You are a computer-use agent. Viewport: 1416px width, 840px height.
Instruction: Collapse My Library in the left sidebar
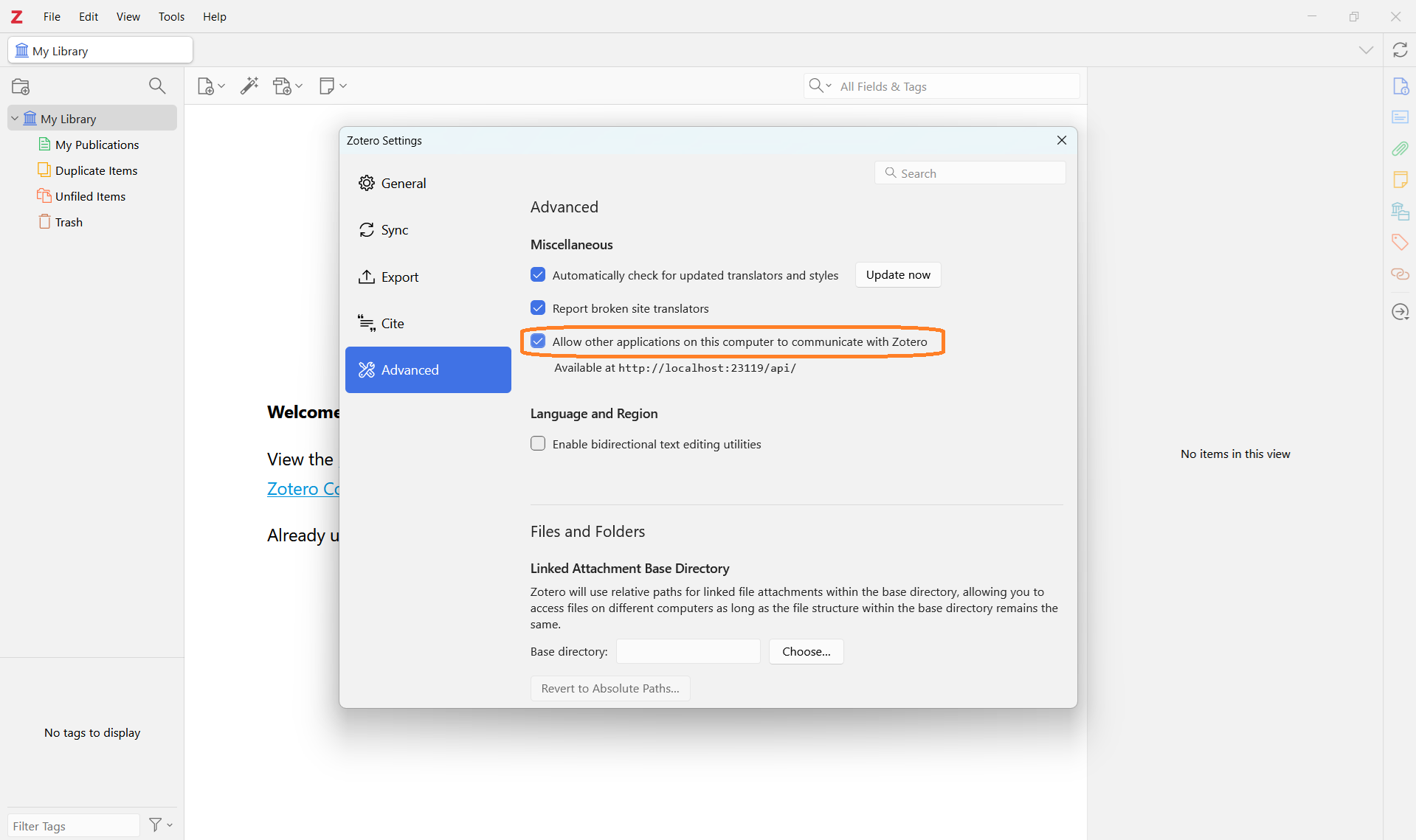pos(15,117)
